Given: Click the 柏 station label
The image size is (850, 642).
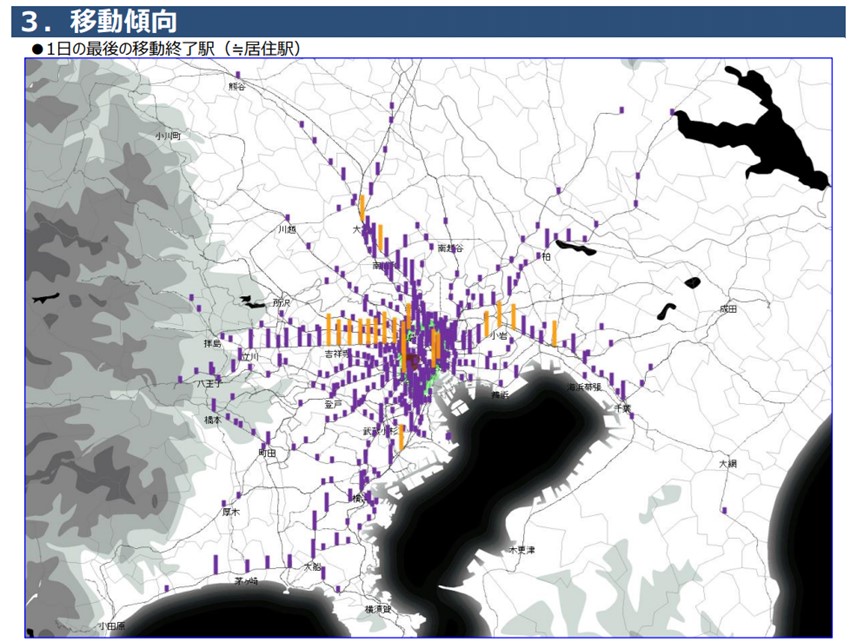Looking at the screenshot, I should pyautogui.click(x=546, y=256).
